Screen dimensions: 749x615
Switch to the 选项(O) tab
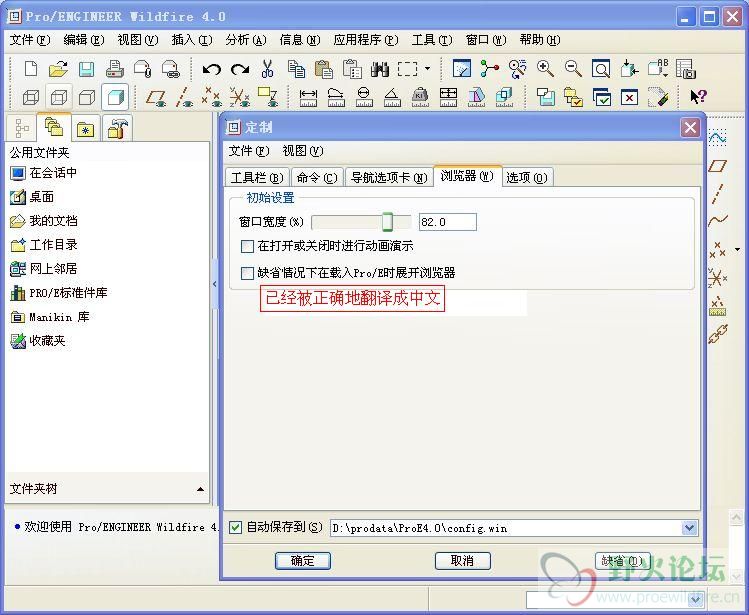(526, 178)
